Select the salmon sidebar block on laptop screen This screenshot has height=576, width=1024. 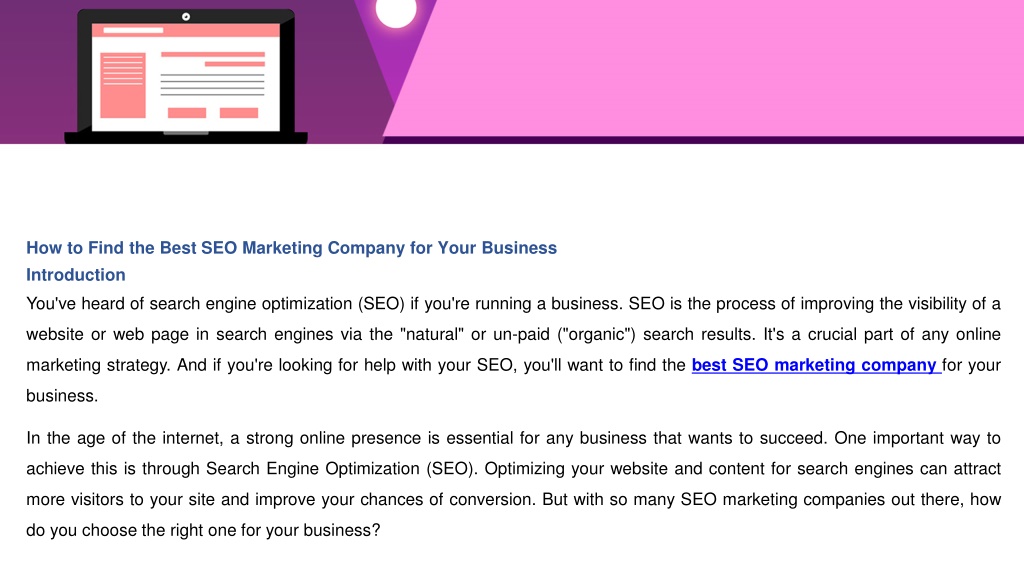(123, 86)
